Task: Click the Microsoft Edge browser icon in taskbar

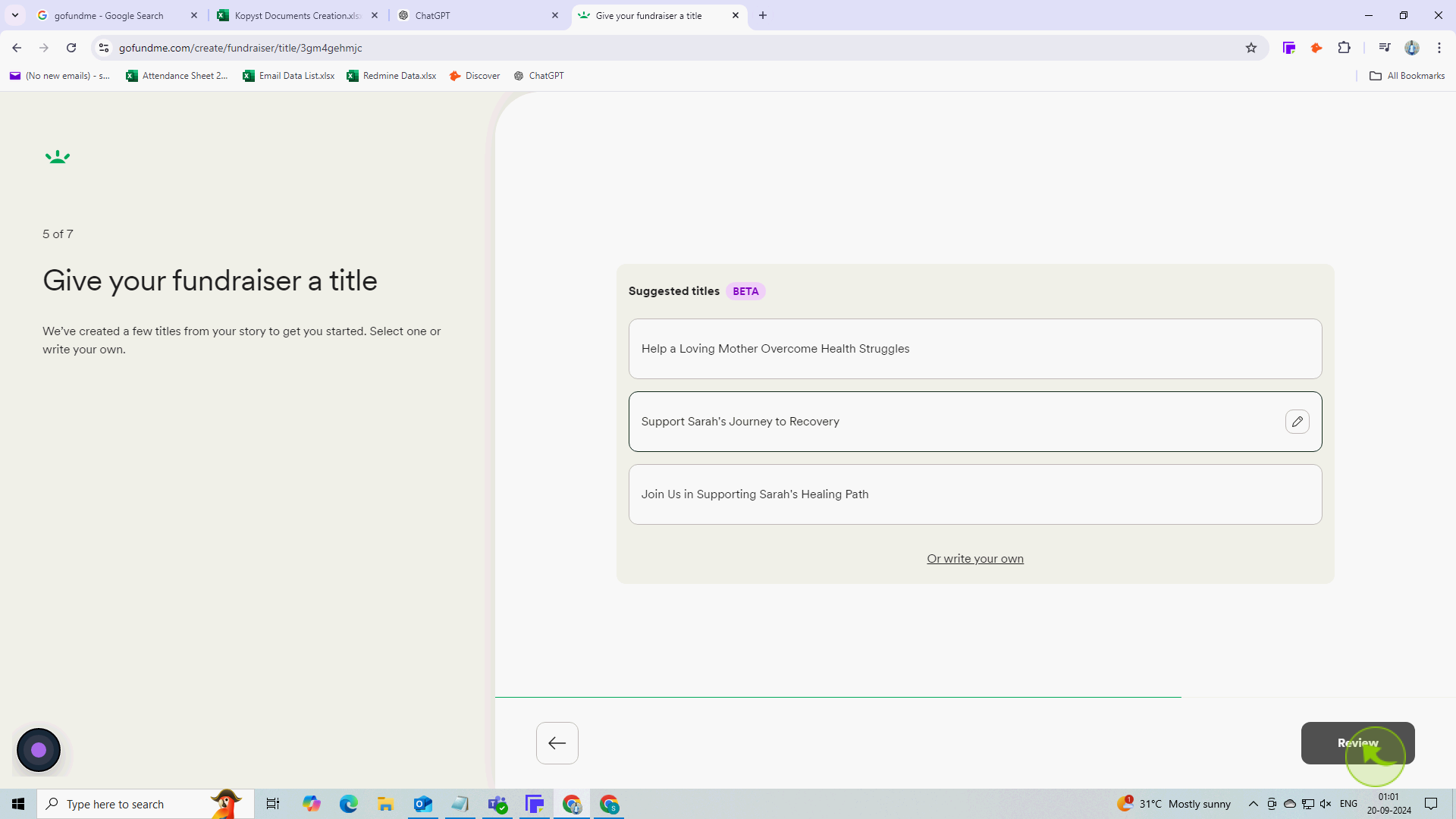Action: click(x=349, y=804)
